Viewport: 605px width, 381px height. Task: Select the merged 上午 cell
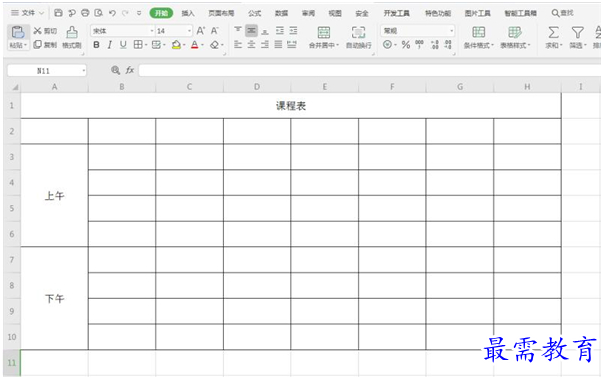(x=54, y=196)
